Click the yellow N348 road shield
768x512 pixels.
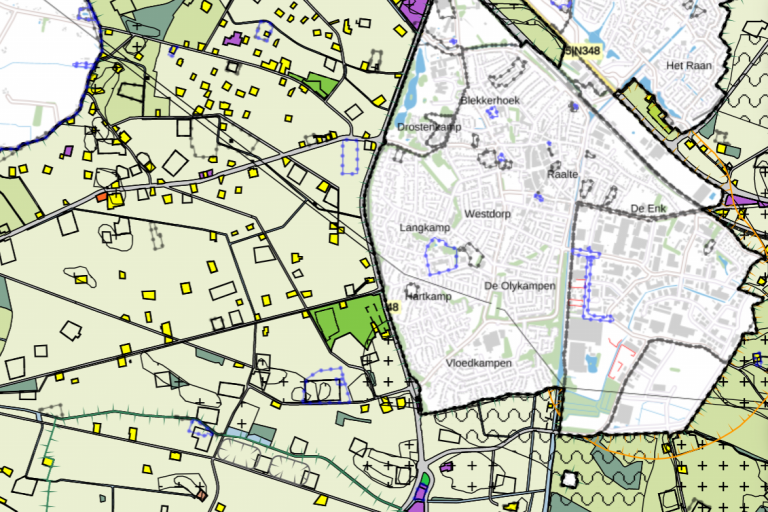coord(583,50)
